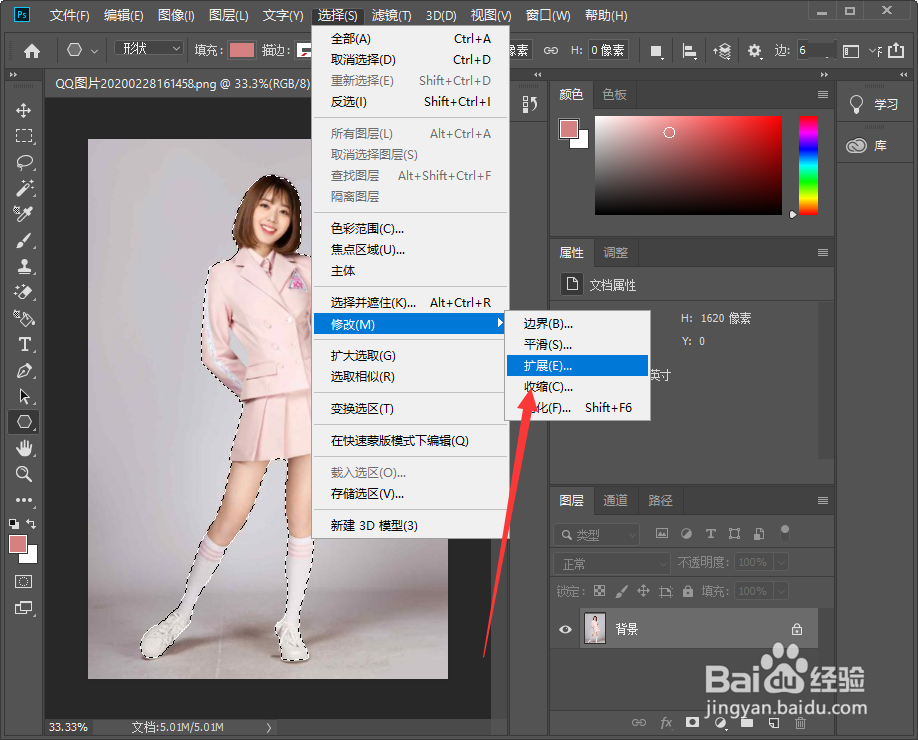Toggle lock all on the layer
918x740 pixels.
click(687, 590)
